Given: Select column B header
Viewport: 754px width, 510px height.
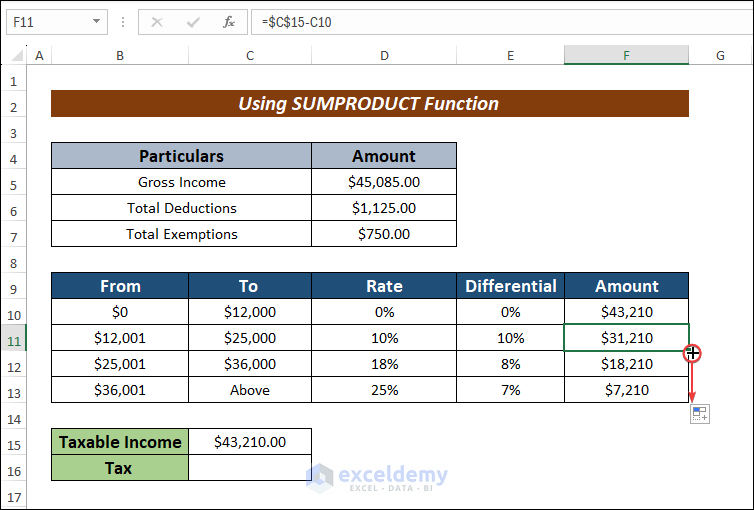Looking at the screenshot, I should pyautogui.click(x=120, y=55).
